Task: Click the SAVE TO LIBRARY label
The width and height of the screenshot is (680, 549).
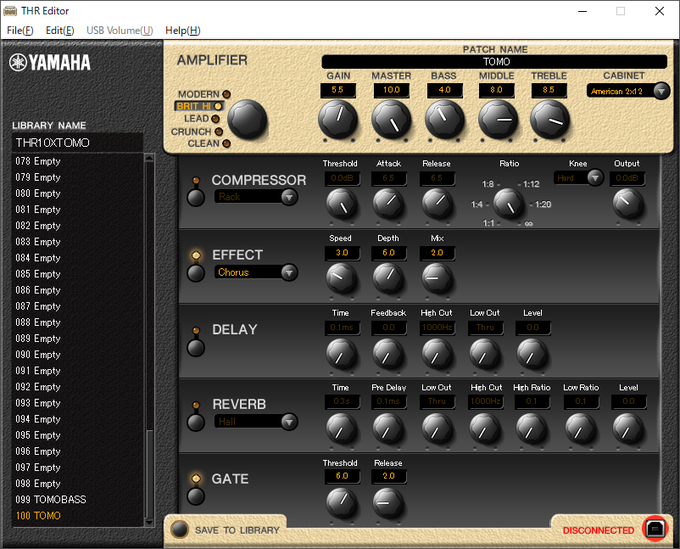Action: point(237,530)
